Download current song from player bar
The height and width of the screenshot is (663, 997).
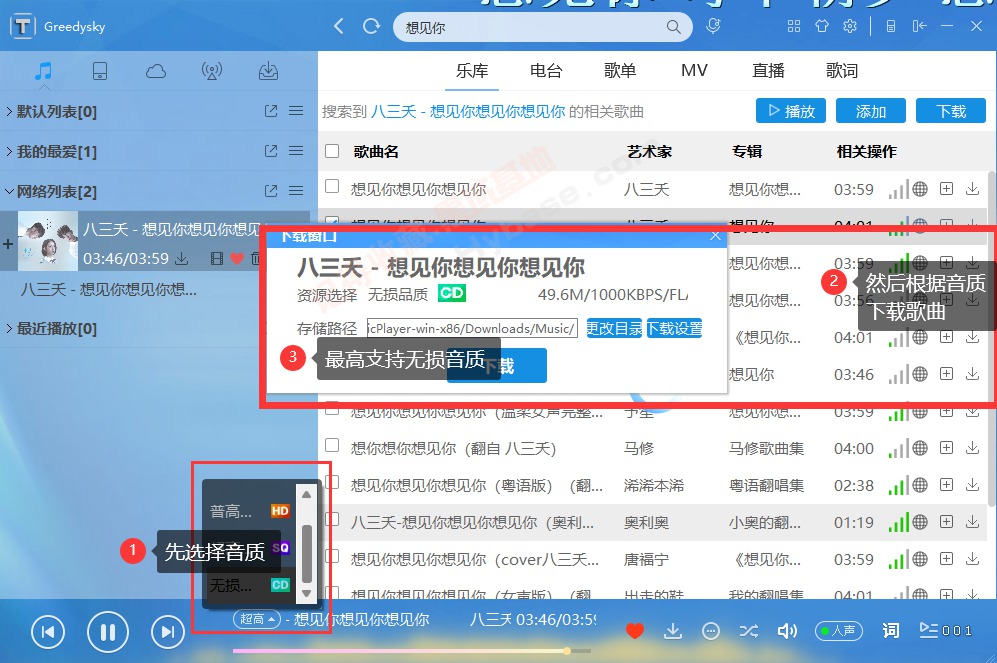673,631
